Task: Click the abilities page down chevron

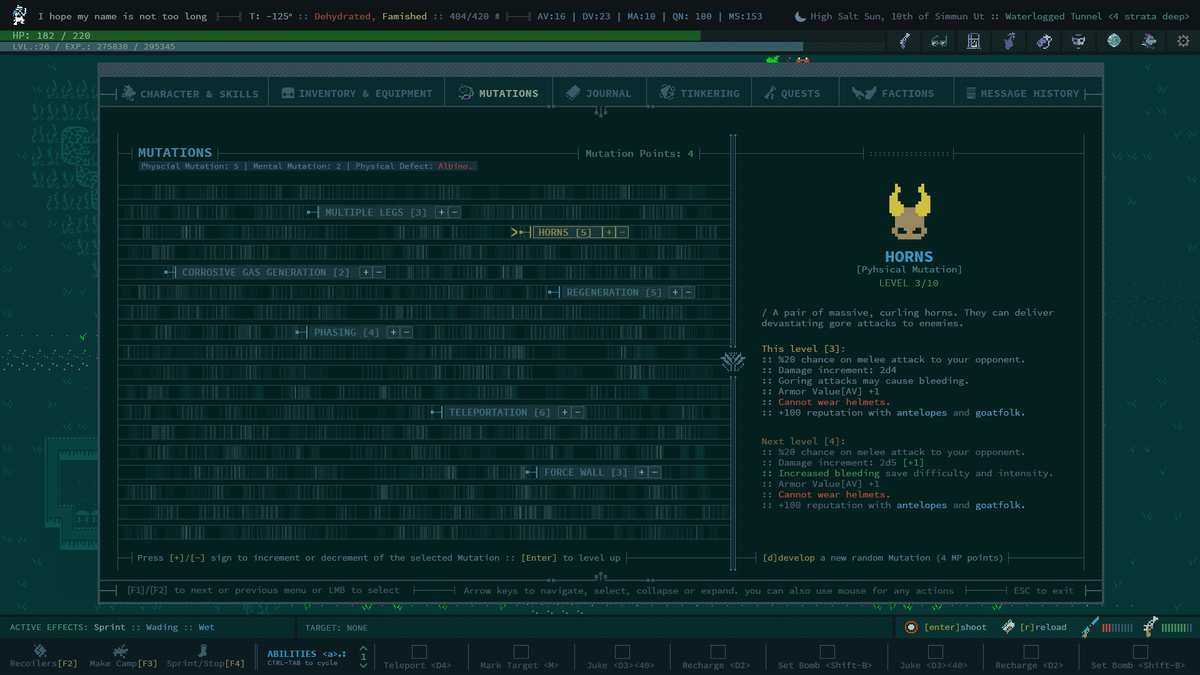Action: pos(363,665)
